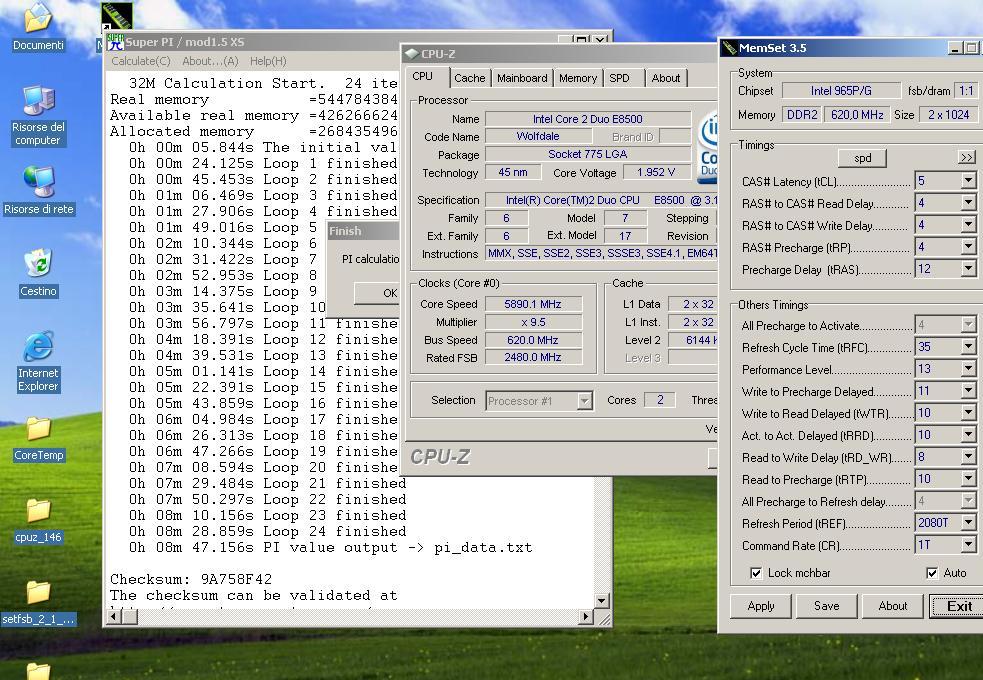Click the CPU-Z title bar icon
The image size is (983, 680).
coord(412,54)
